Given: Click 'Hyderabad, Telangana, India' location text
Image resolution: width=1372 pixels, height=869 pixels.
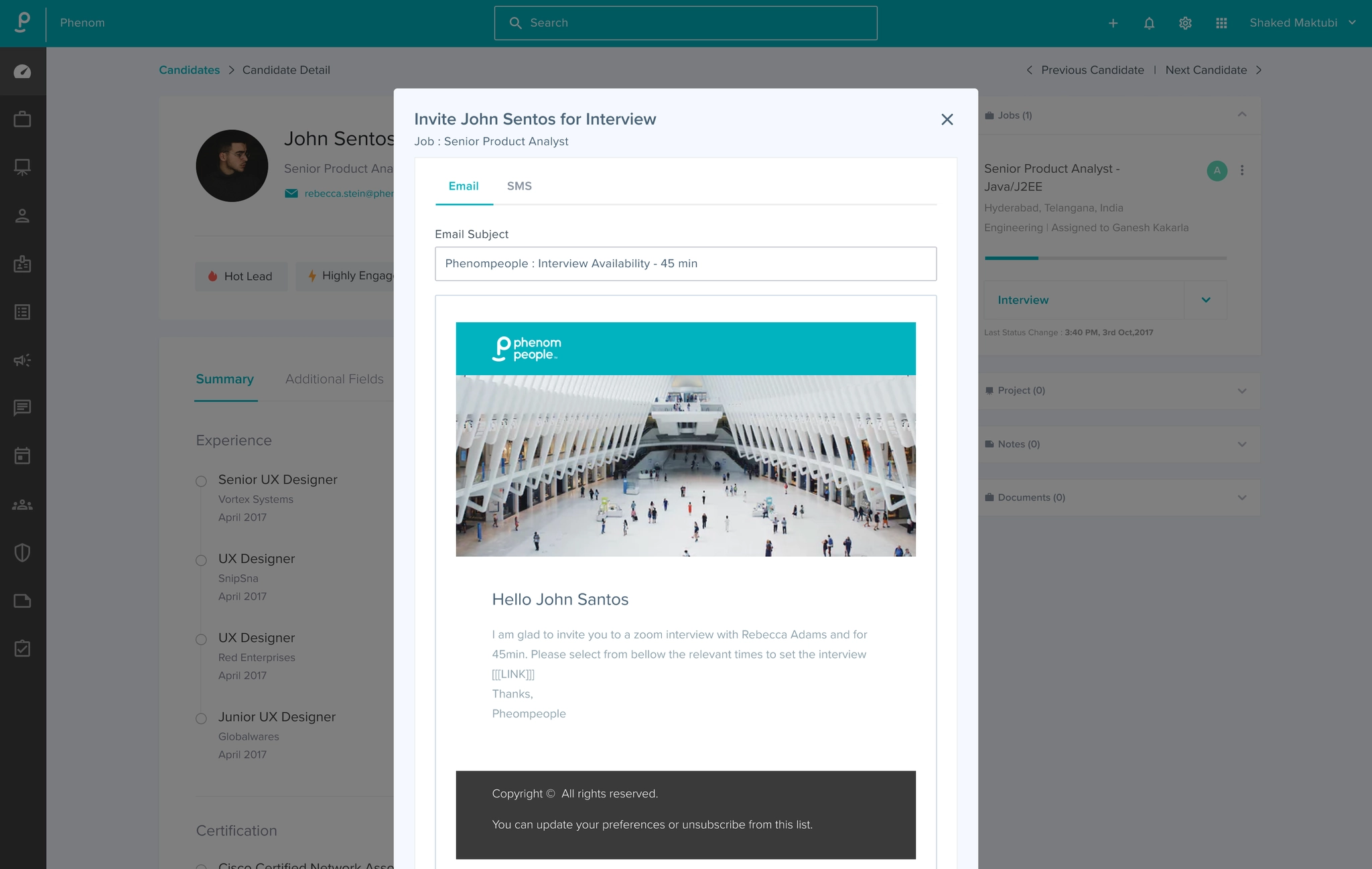Looking at the screenshot, I should (1054, 208).
